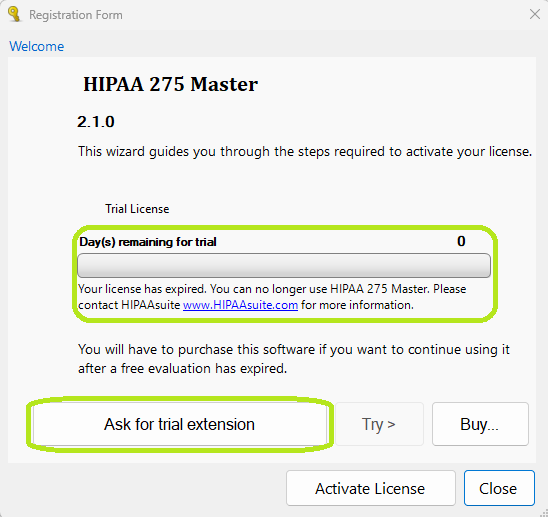Screen dimensions: 548x517
Task: Click 'This wizard guides you' description text
Action: tap(305, 151)
